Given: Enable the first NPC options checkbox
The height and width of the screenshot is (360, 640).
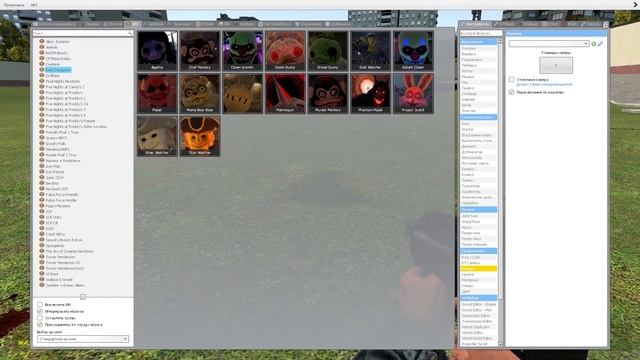Looking at the screenshot, I should [x=40, y=304].
